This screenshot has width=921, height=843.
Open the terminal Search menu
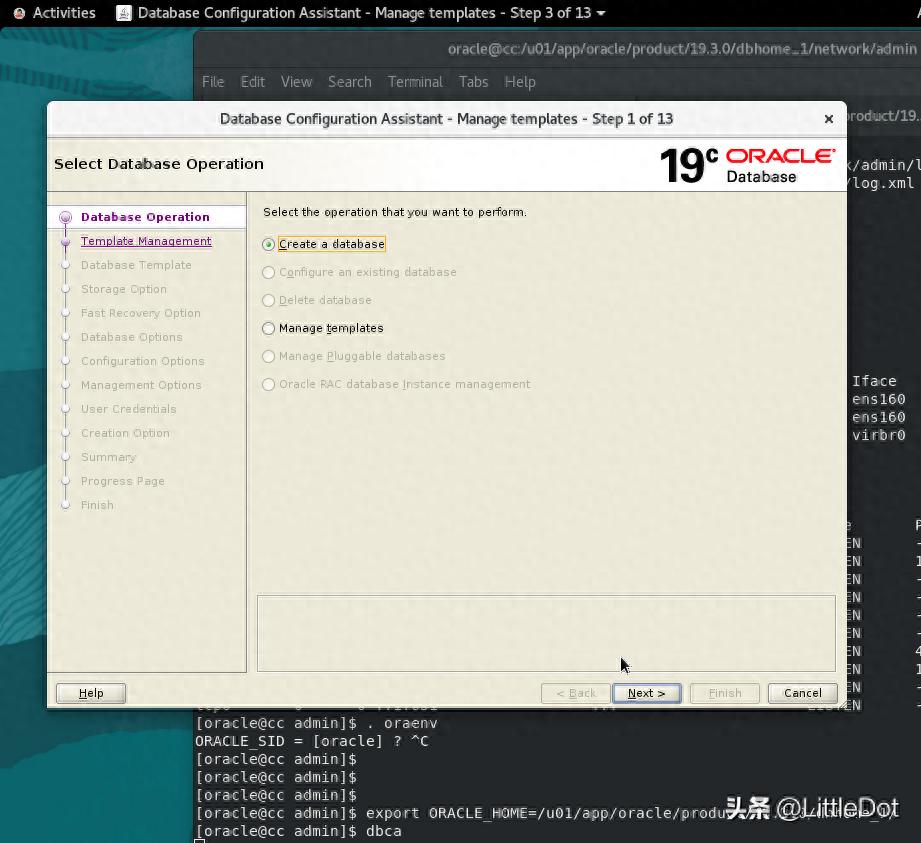tap(349, 82)
